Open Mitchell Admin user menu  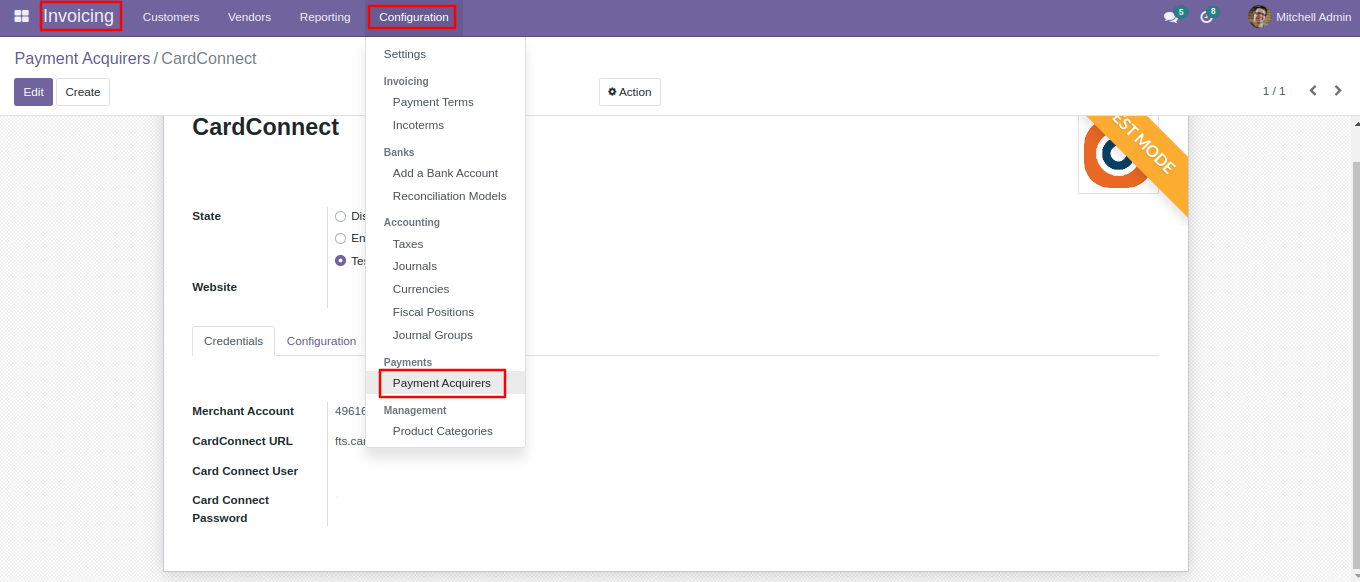[x=1300, y=17]
